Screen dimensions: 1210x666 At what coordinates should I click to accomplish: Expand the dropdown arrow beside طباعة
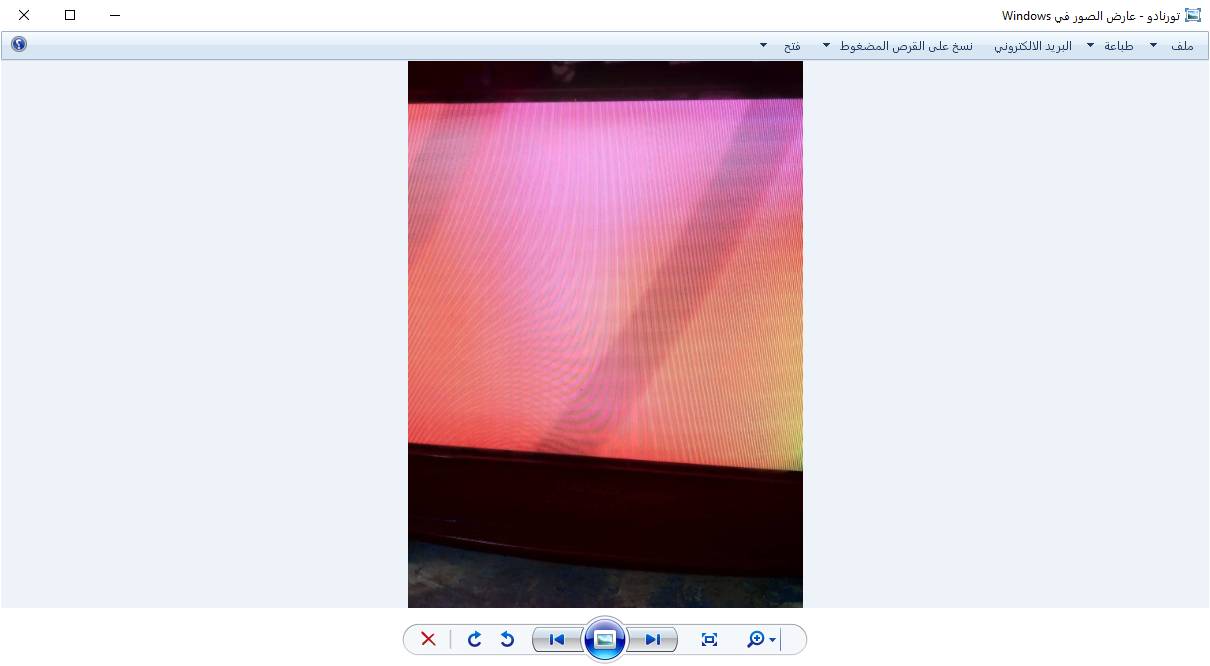[1090, 45]
